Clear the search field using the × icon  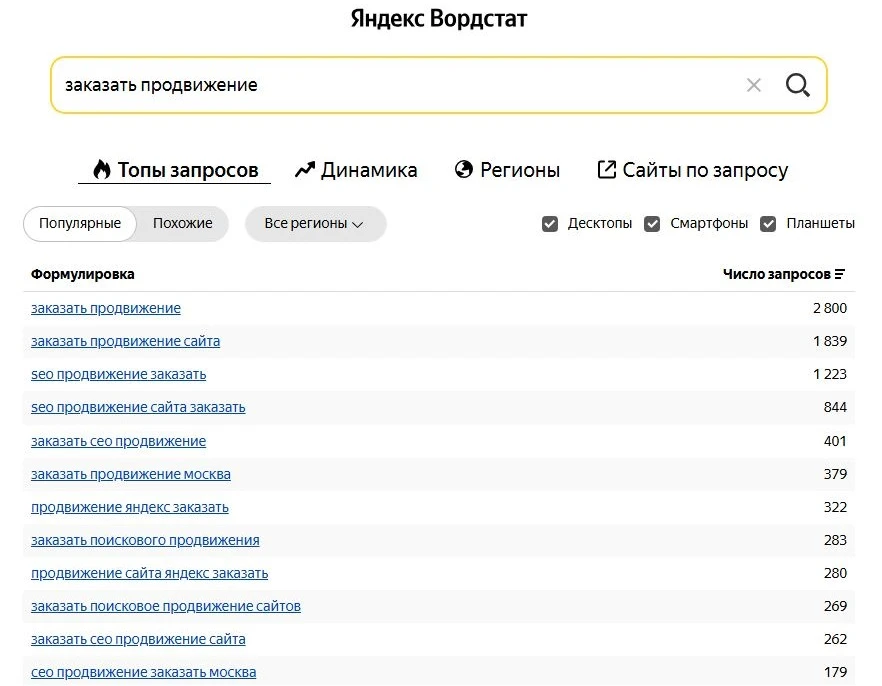pos(753,85)
